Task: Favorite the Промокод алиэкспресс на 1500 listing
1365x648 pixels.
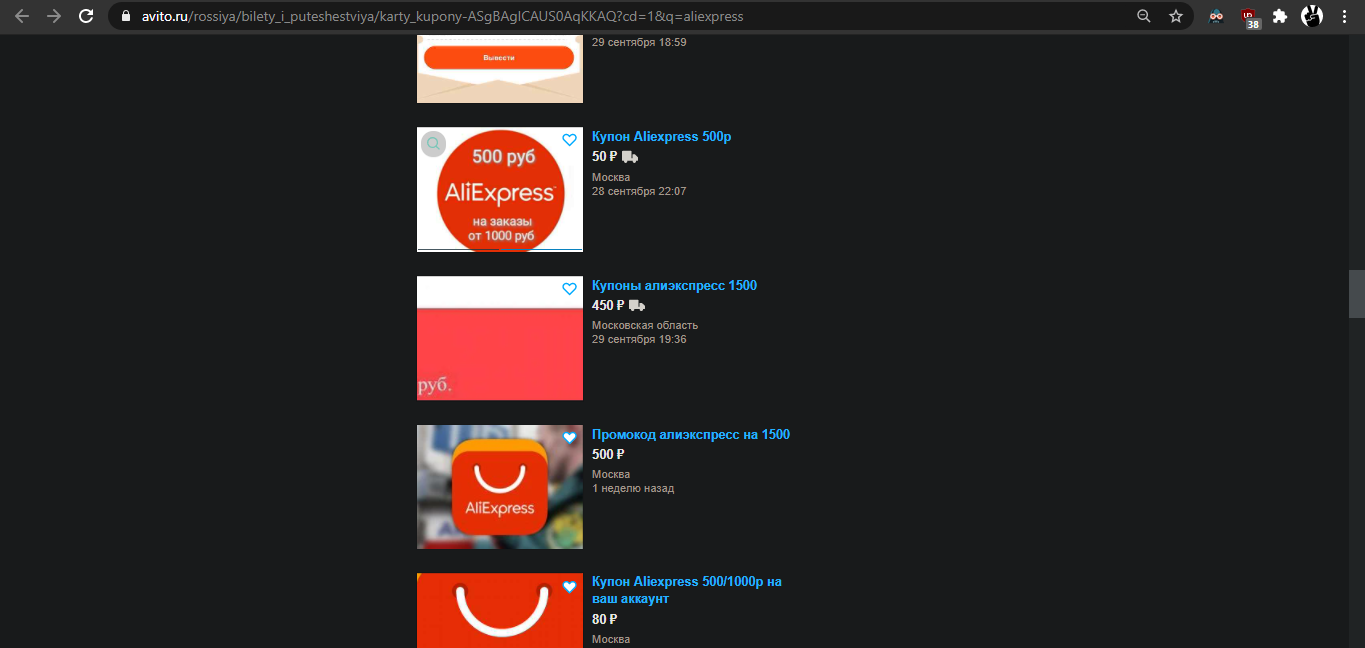Action: coord(569,438)
